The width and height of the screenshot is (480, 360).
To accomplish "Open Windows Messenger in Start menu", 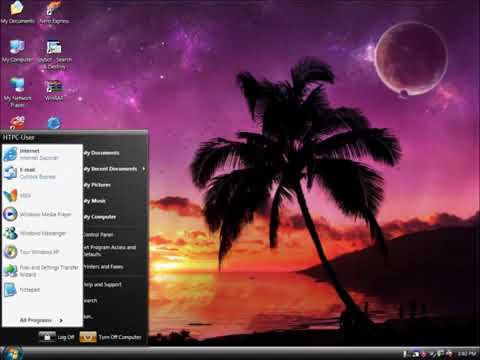I will pyautogui.click(x=42, y=233).
